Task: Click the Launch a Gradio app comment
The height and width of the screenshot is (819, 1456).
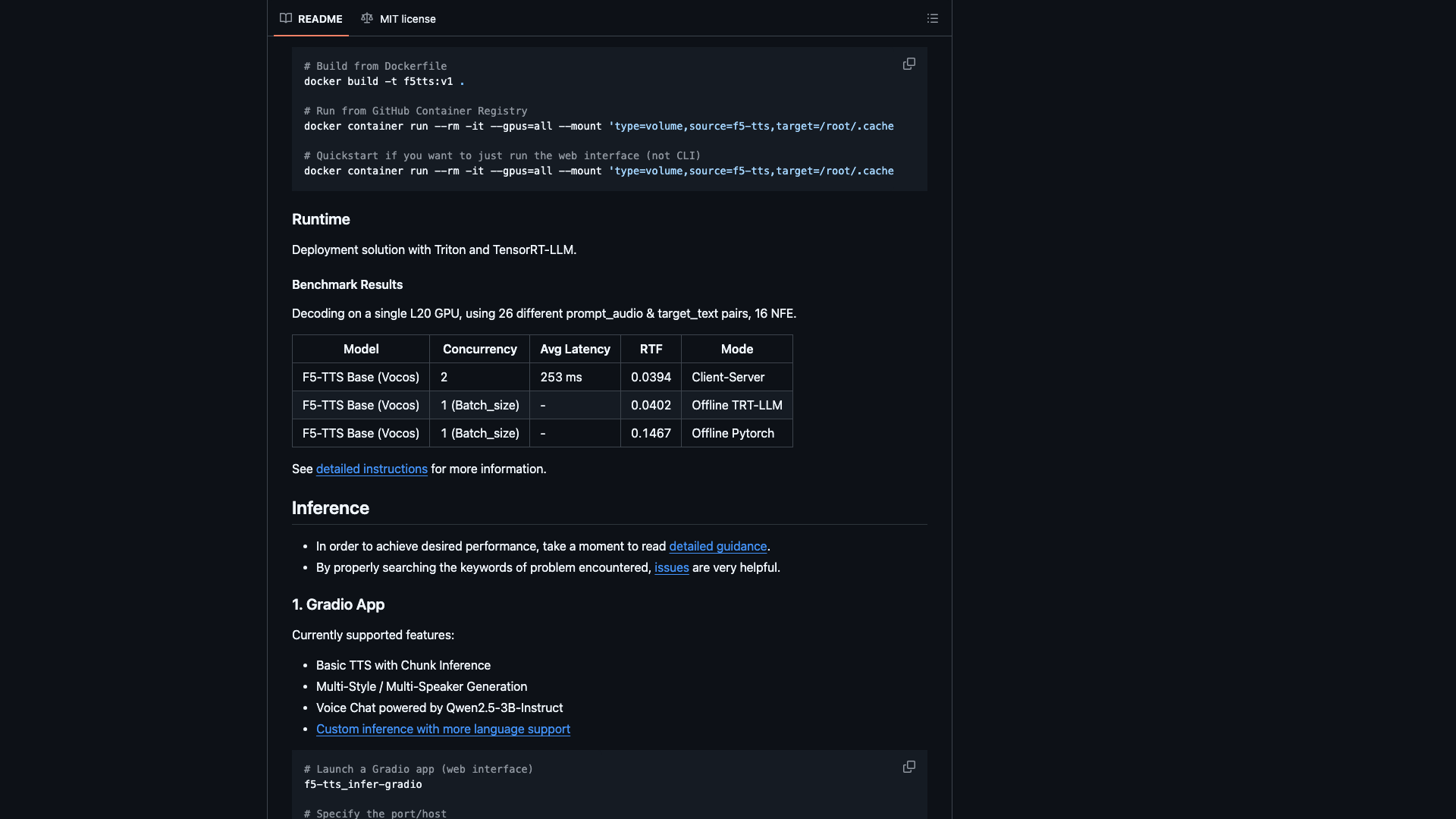Action: (419, 769)
